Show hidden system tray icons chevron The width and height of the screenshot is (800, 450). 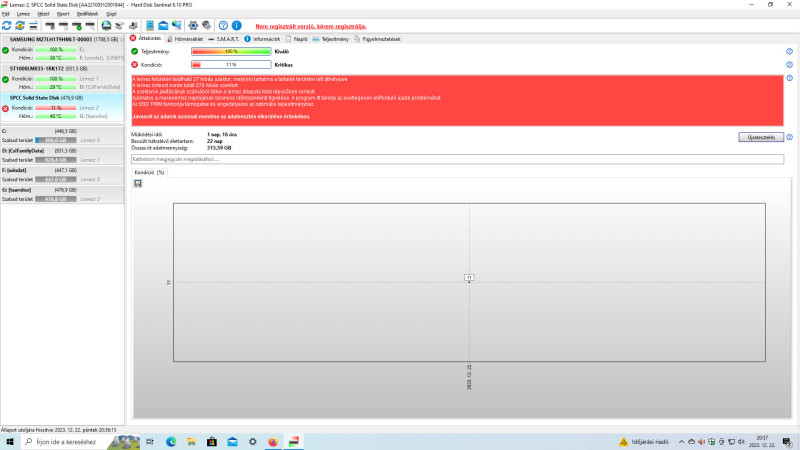click(x=681, y=442)
